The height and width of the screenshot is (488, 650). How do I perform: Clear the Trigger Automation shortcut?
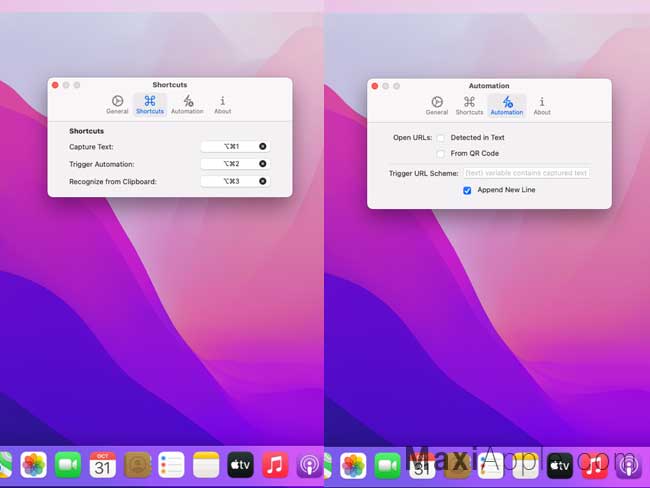(262, 164)
